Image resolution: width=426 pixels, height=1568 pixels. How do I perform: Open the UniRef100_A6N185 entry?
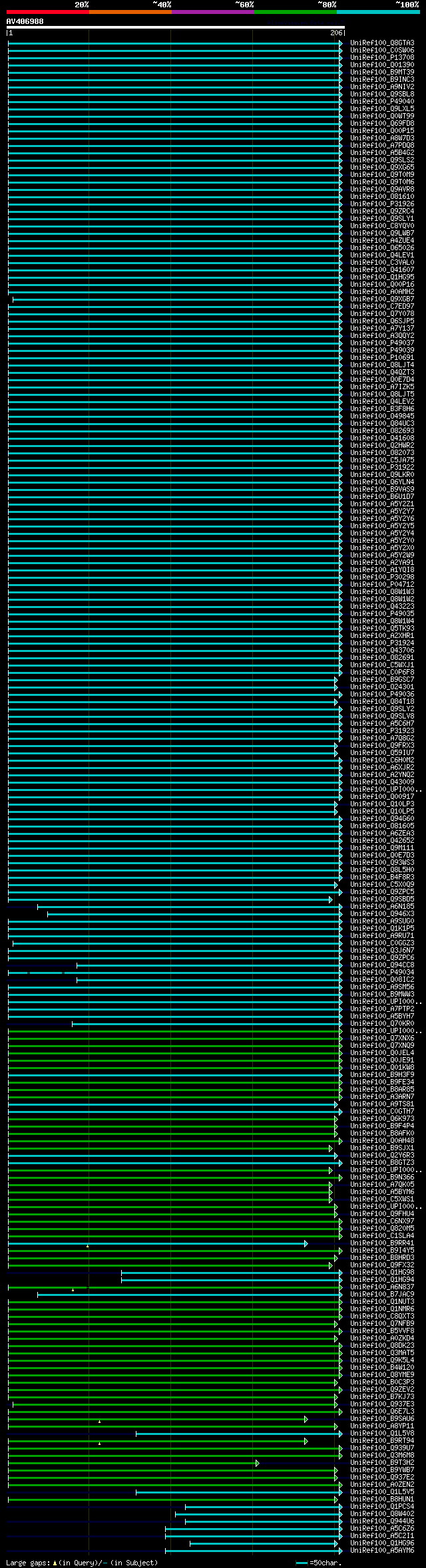point(382,907)
